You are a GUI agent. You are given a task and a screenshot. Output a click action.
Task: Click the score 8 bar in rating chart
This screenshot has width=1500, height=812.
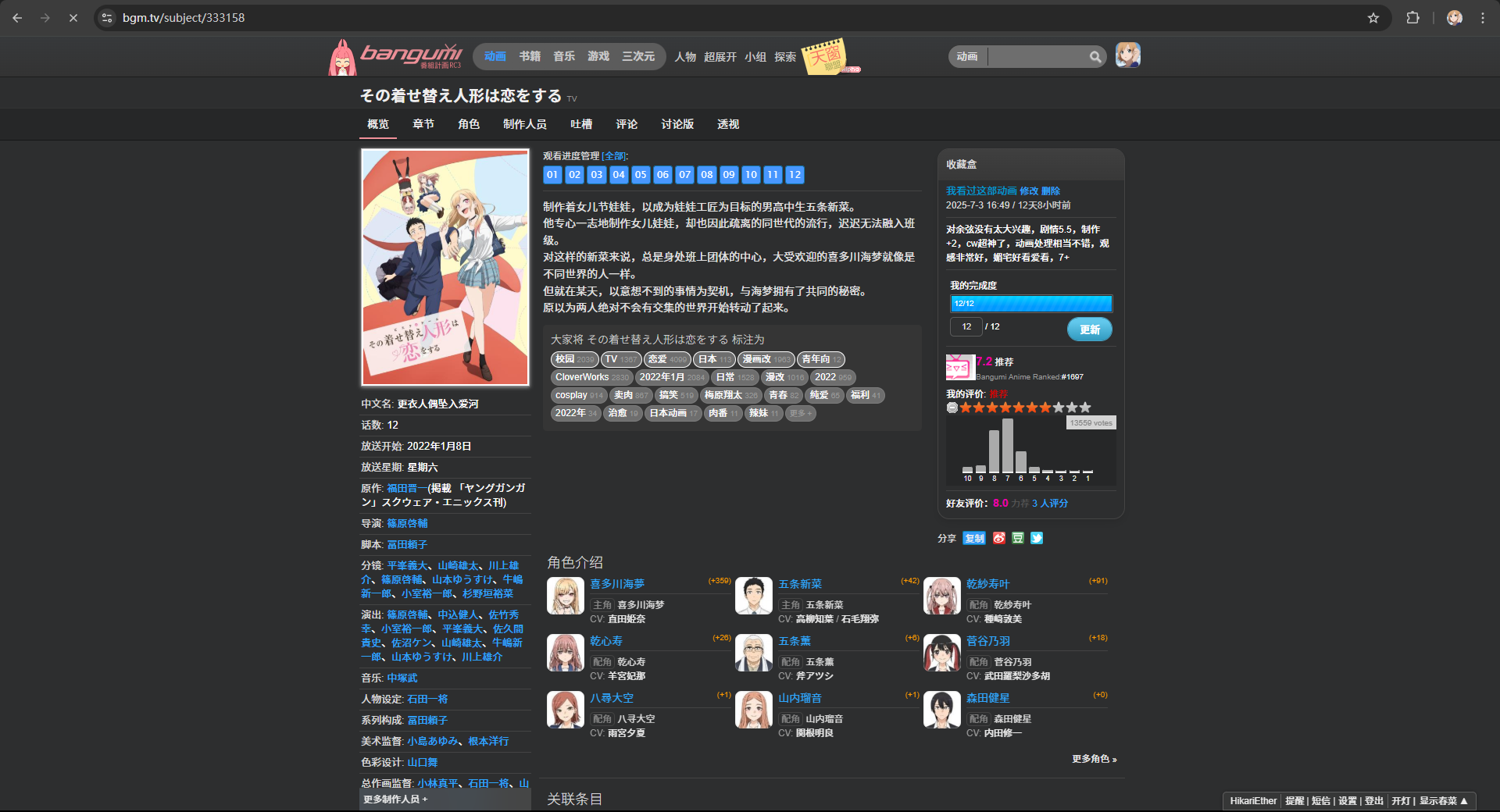point(995,451)
